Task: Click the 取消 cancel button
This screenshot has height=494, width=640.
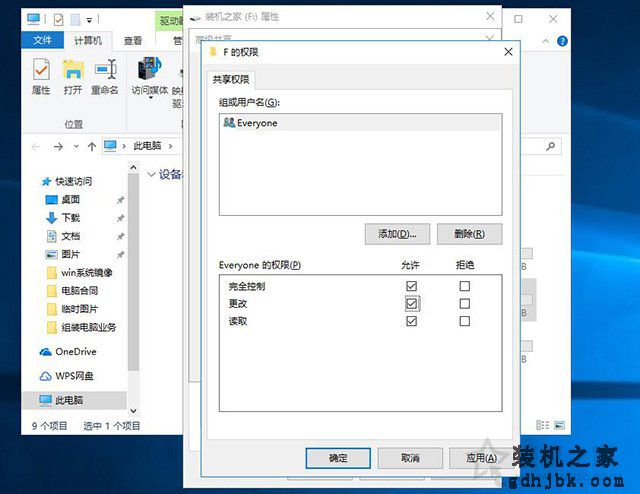Action: [410, 458]
